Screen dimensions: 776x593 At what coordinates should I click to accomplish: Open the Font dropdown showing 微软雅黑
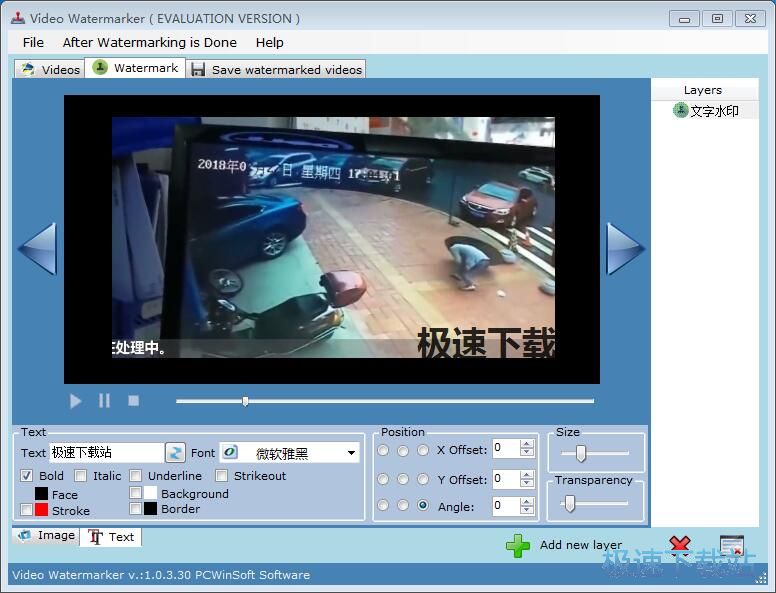[x=290, y=452]
